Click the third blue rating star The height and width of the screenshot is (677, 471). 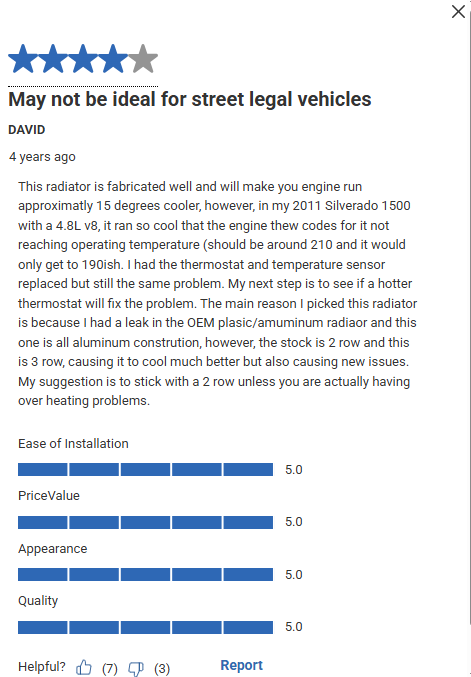point(83,58)
